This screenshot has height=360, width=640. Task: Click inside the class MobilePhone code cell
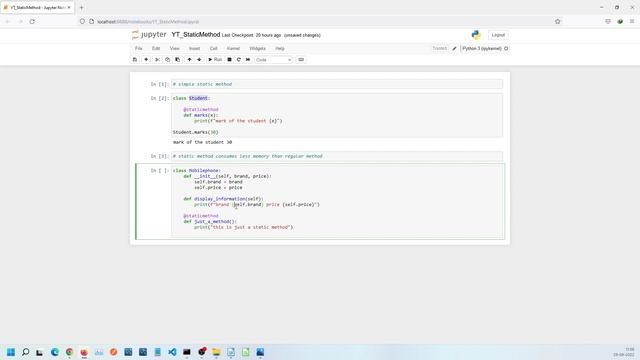tap(337, 201)
